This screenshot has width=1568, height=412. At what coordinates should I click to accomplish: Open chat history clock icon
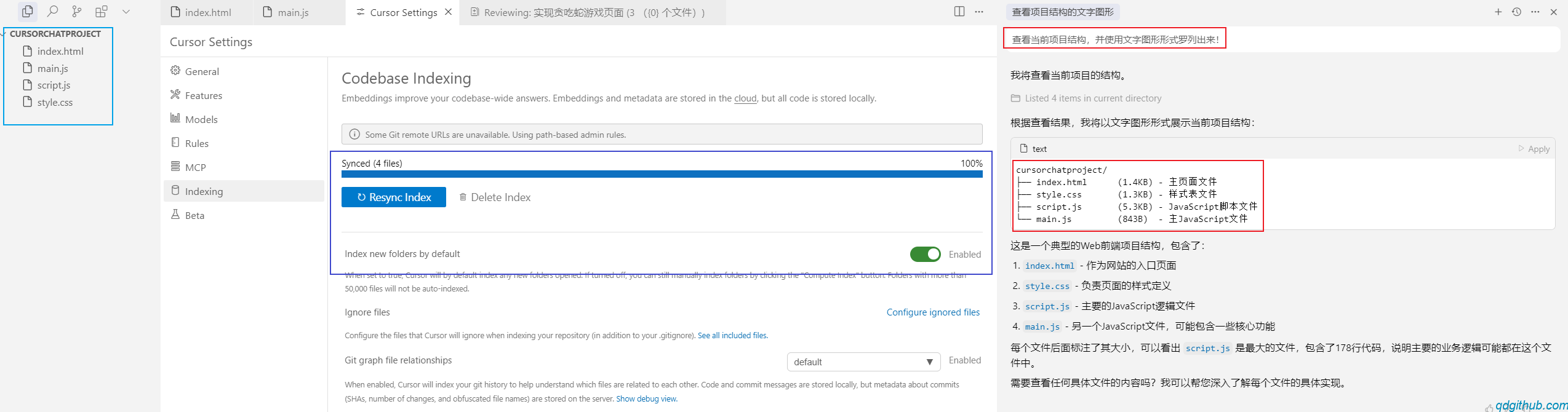pos(1517,12)
